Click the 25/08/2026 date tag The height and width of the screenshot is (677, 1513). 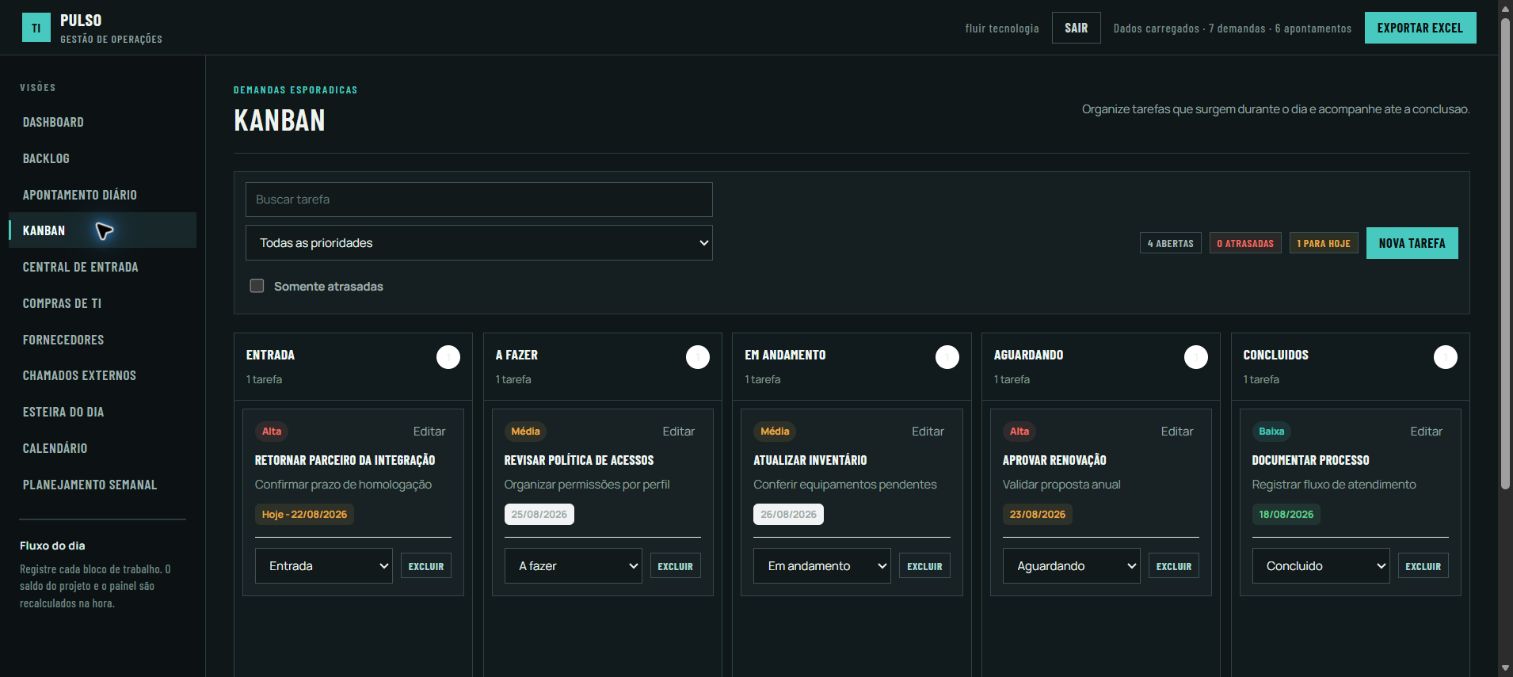(539, 514)
